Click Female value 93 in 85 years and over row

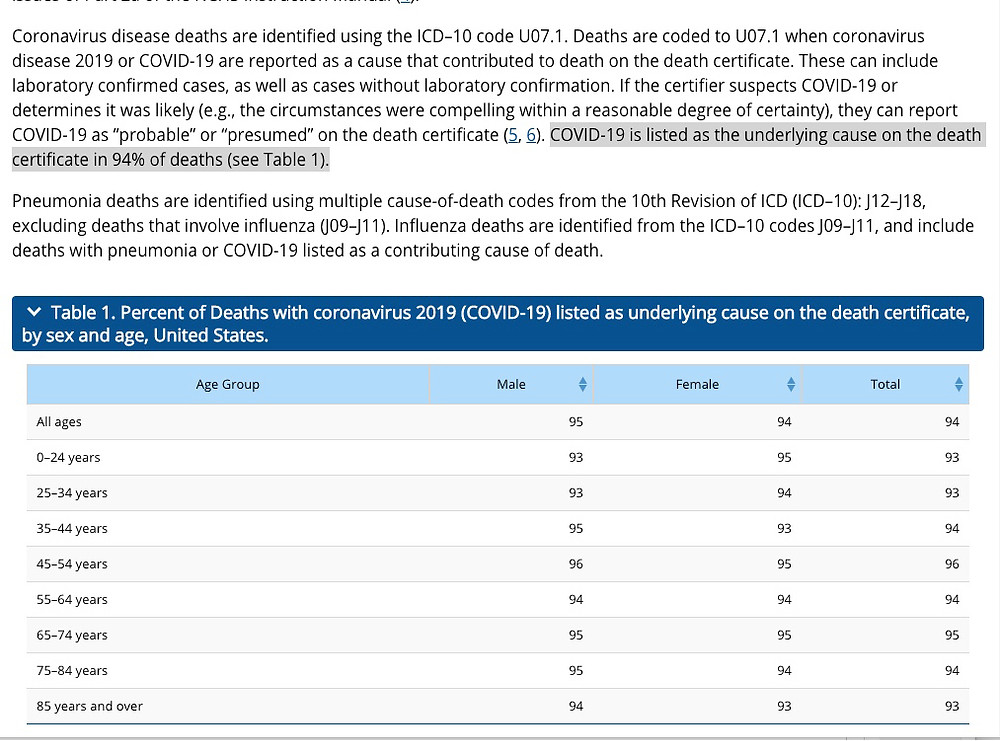tap(784, 706)
